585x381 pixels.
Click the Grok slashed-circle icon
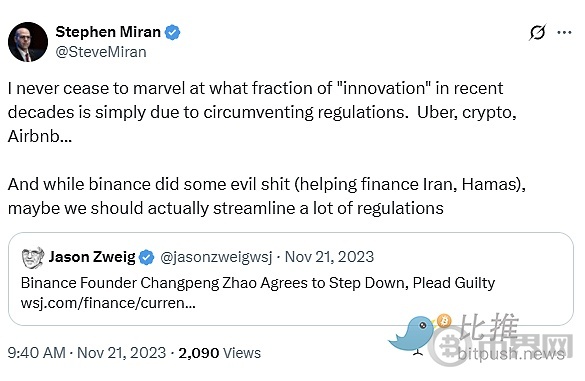(x=538, y=32)
